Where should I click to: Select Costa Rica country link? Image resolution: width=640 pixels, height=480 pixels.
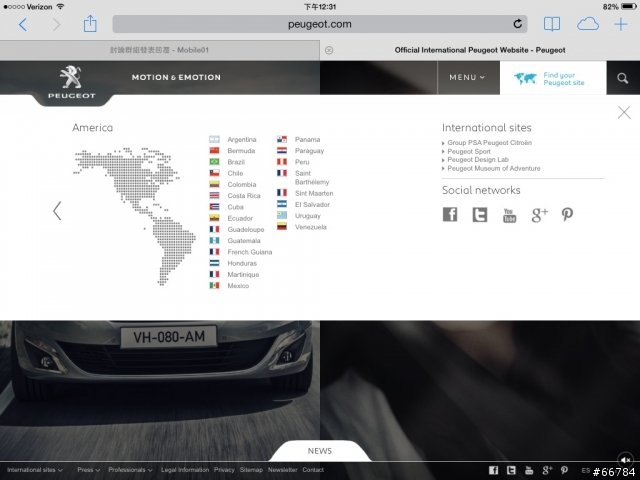(244, 196)
